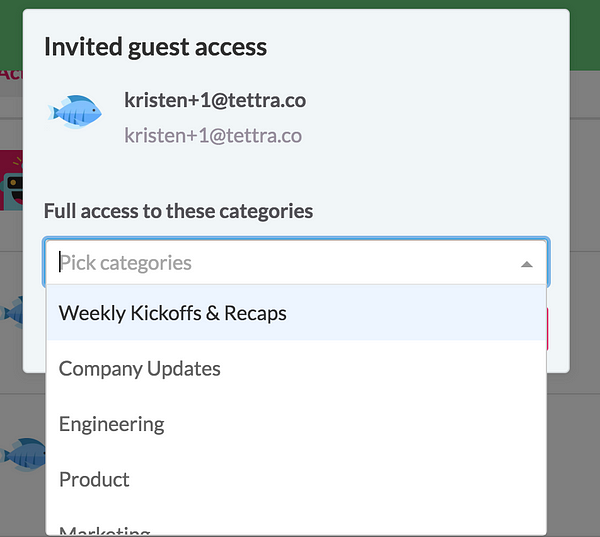The width and height of the screenshot is (600, 537).
Task: Click the gray kristen+1@tettra.co email text
Action: coord(213,135)
